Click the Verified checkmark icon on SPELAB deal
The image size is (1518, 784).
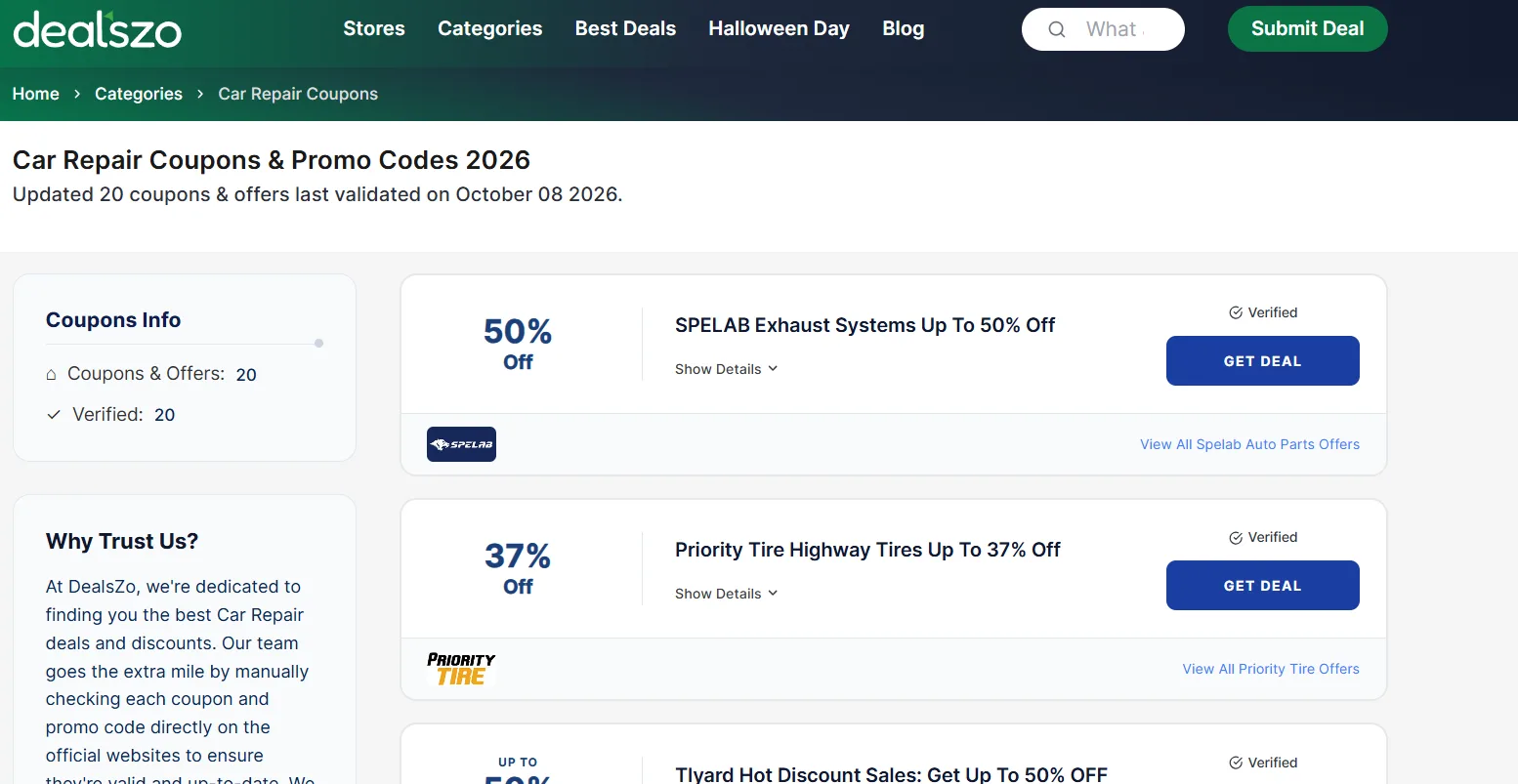1236,312
